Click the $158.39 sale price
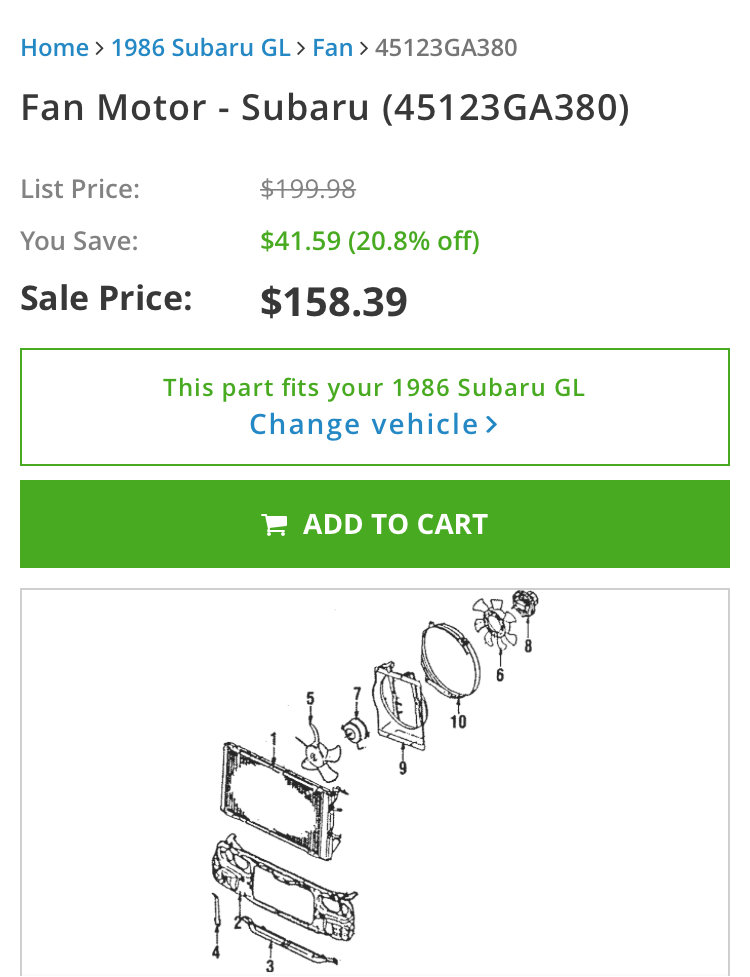 coord(334,302)
